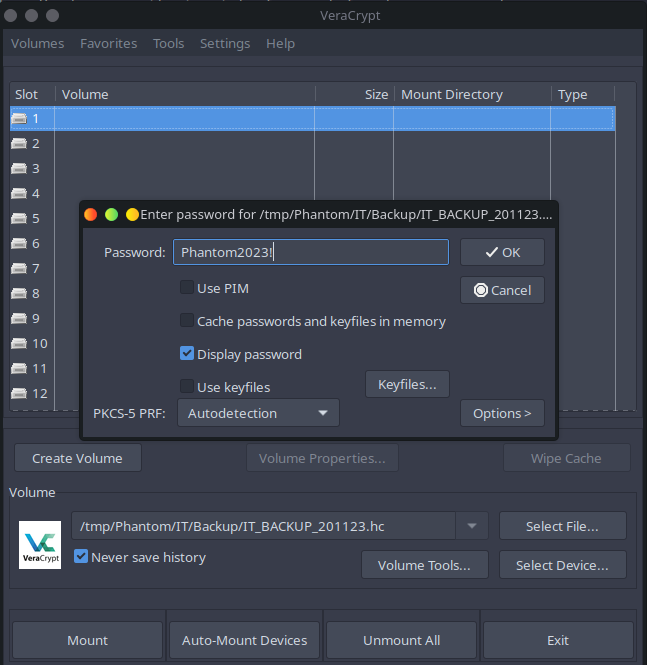This screenshot has width=647, height=665.
Task: Cancel the password dialog
Action: coord(502,290)
